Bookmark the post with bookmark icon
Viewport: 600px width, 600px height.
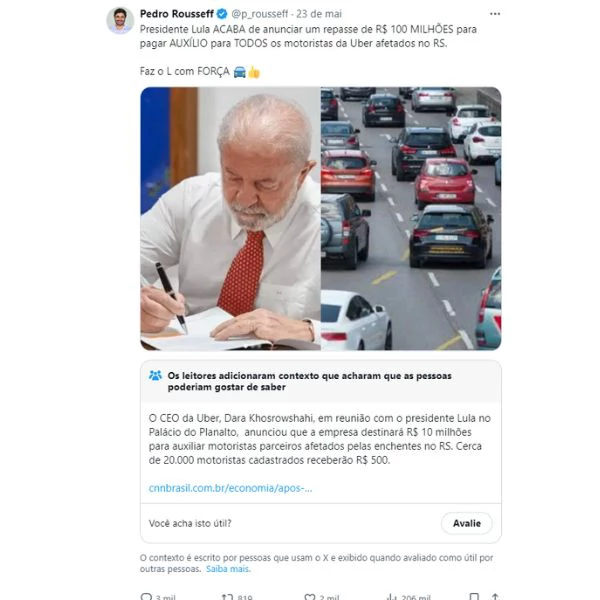pos(474,596)
